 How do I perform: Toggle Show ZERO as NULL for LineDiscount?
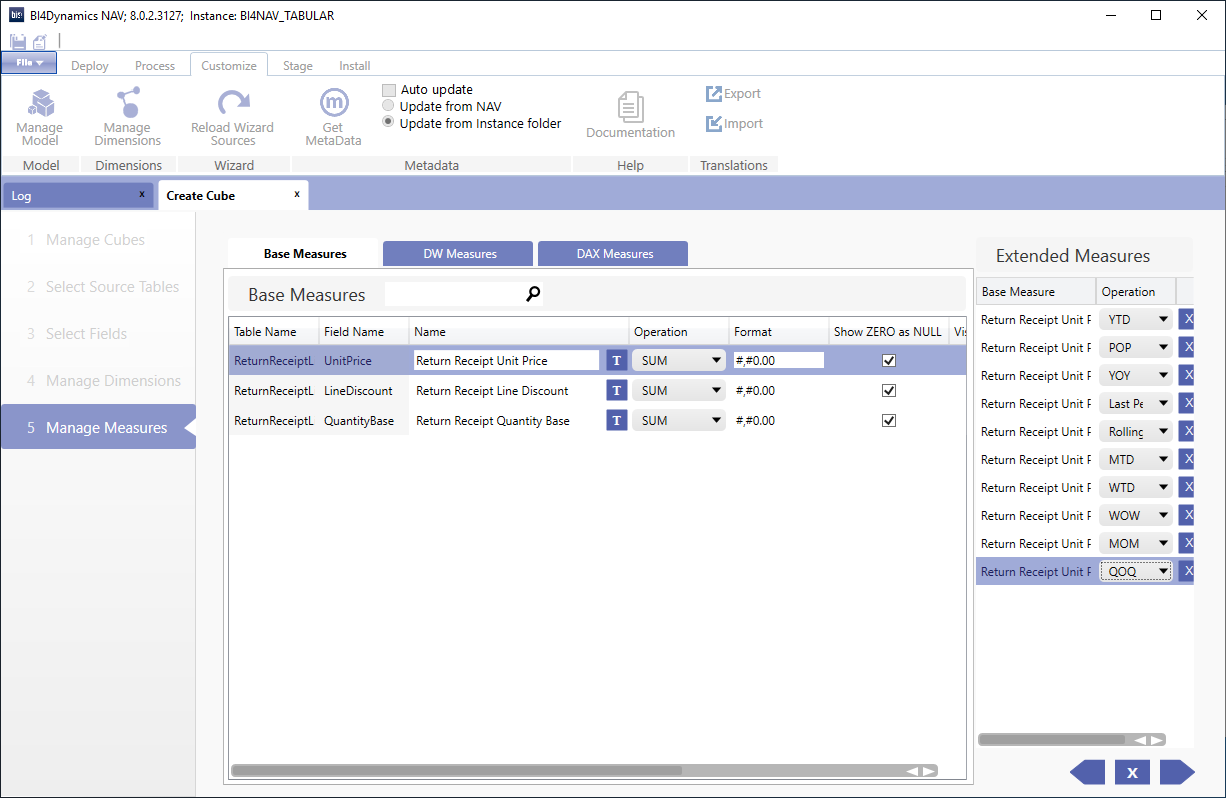[x=889, y=391]
